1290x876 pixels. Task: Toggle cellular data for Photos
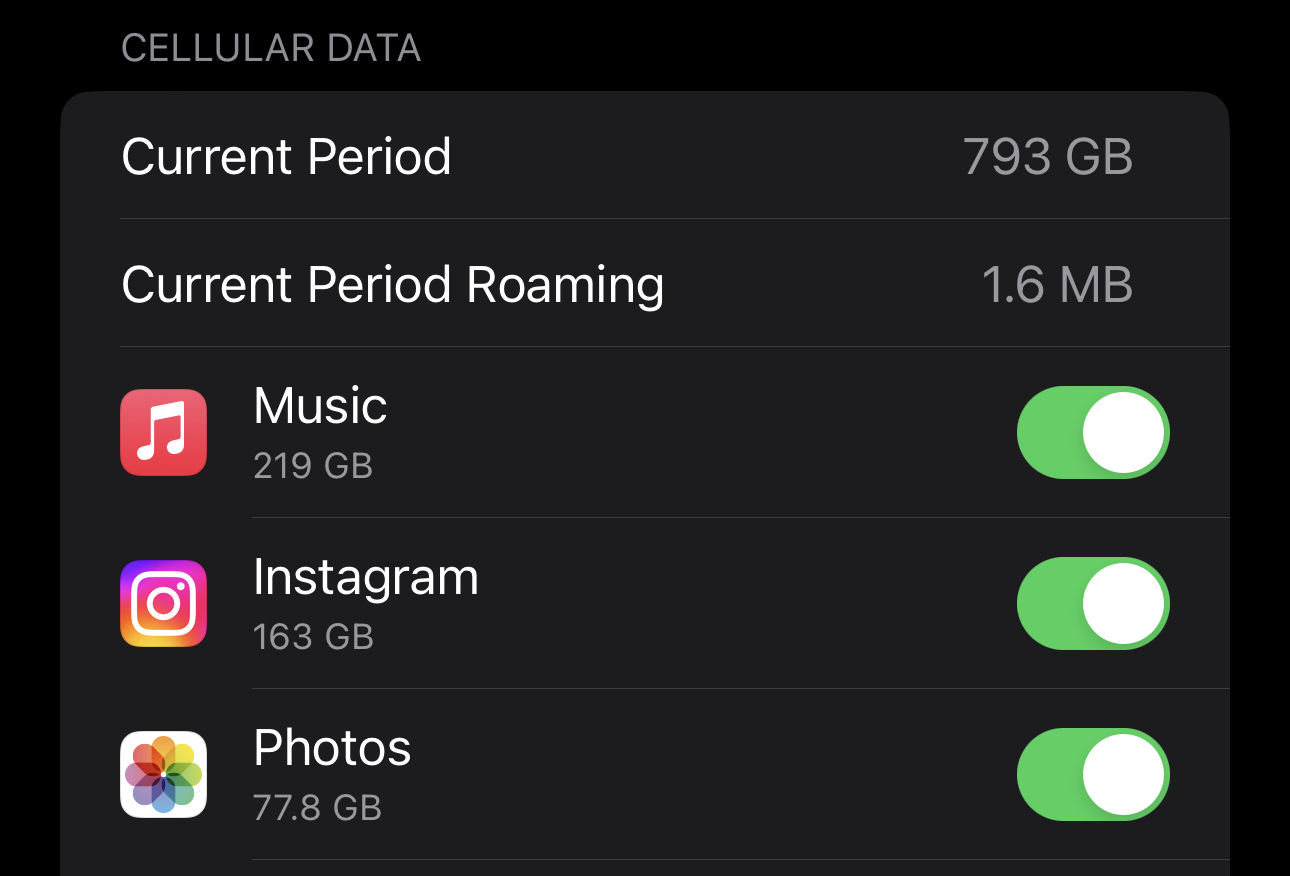pyautogui.click(x=1092, y=774)
